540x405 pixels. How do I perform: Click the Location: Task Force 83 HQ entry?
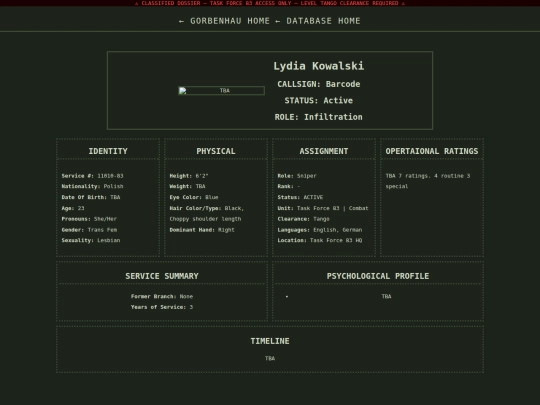pos(320,240)
